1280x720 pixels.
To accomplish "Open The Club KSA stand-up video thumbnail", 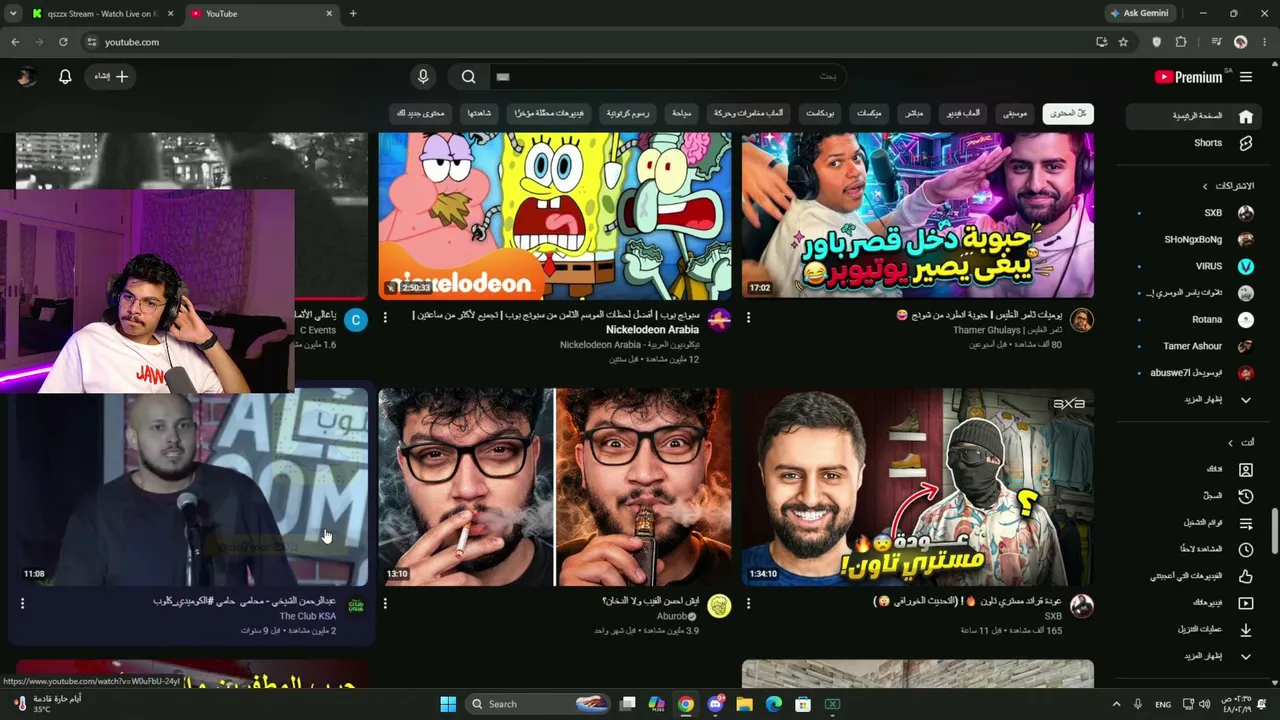I will click(x=192, y=487).
